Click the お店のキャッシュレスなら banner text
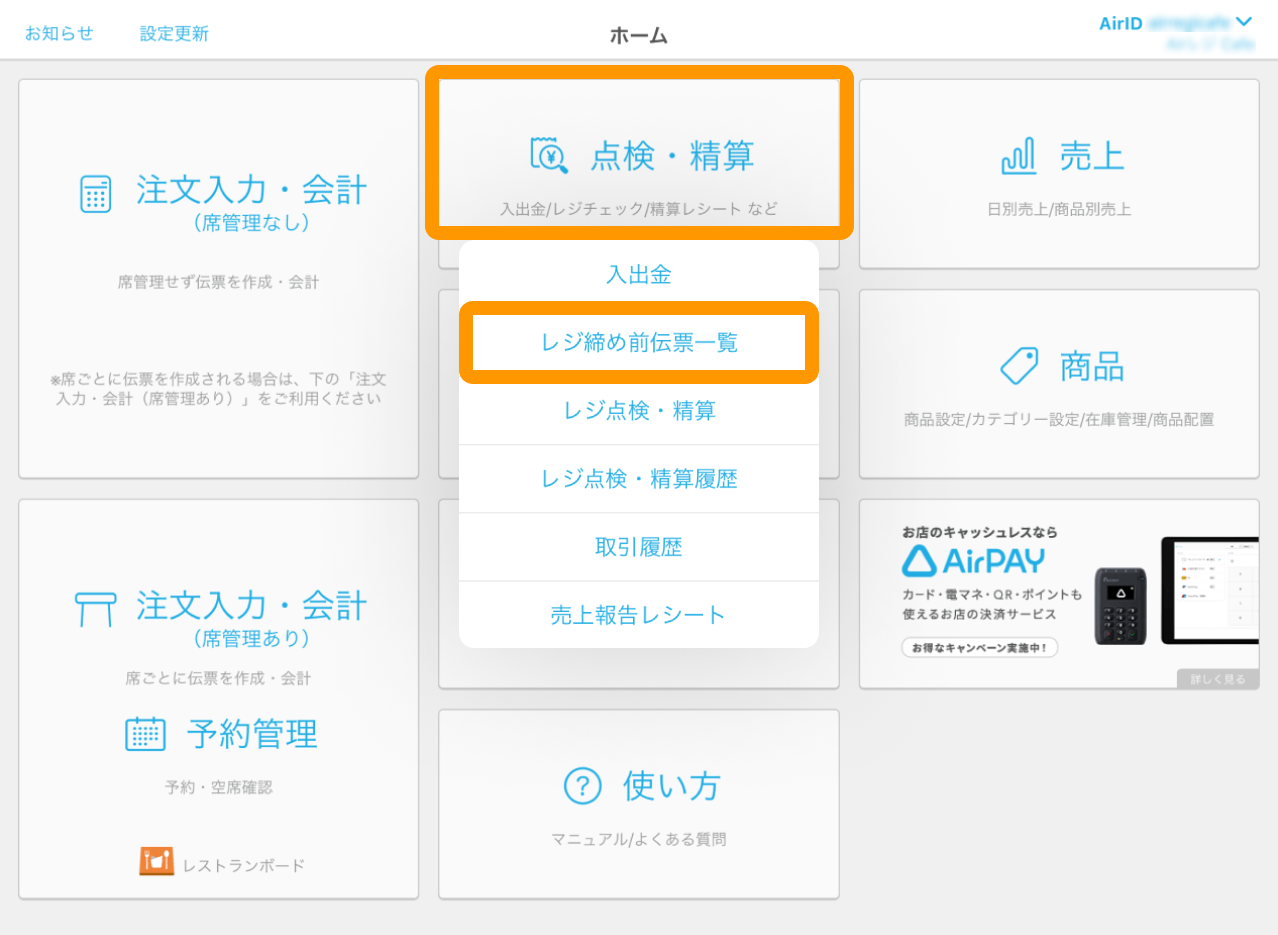Screen dimensions: 1278x935 [980, 532]
